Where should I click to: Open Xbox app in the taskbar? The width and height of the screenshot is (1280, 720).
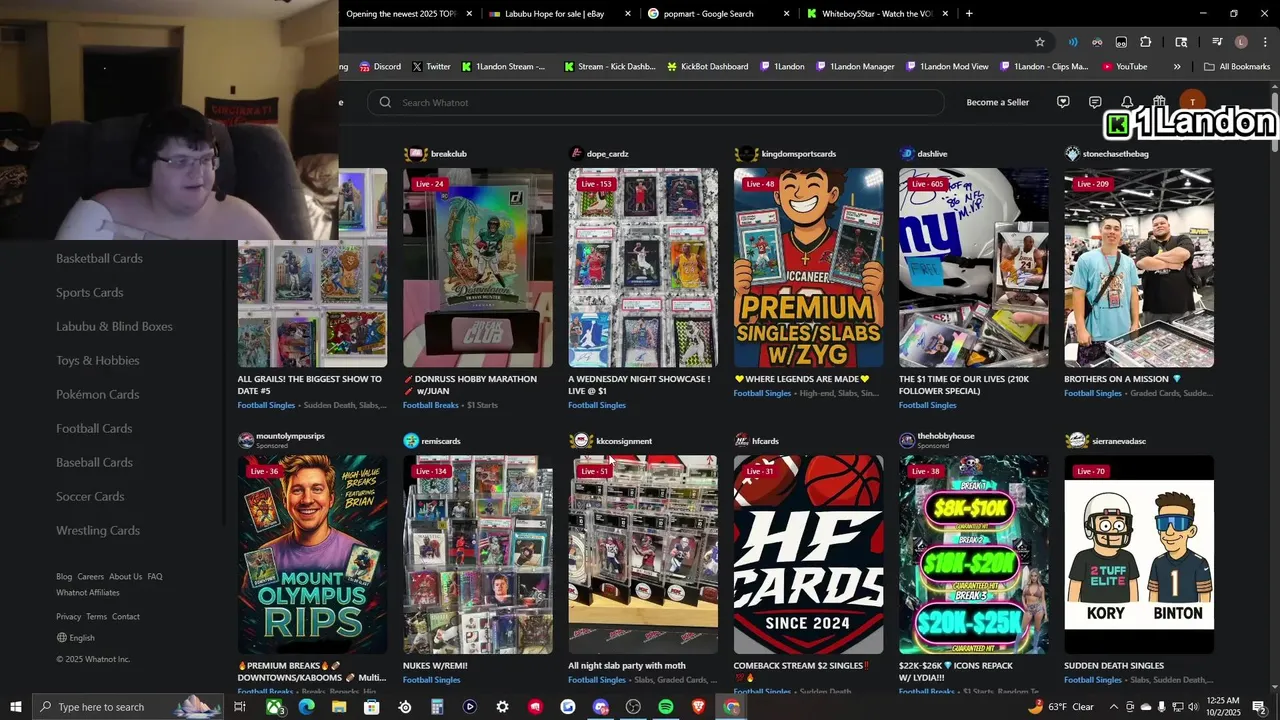(x=274, y=707)
